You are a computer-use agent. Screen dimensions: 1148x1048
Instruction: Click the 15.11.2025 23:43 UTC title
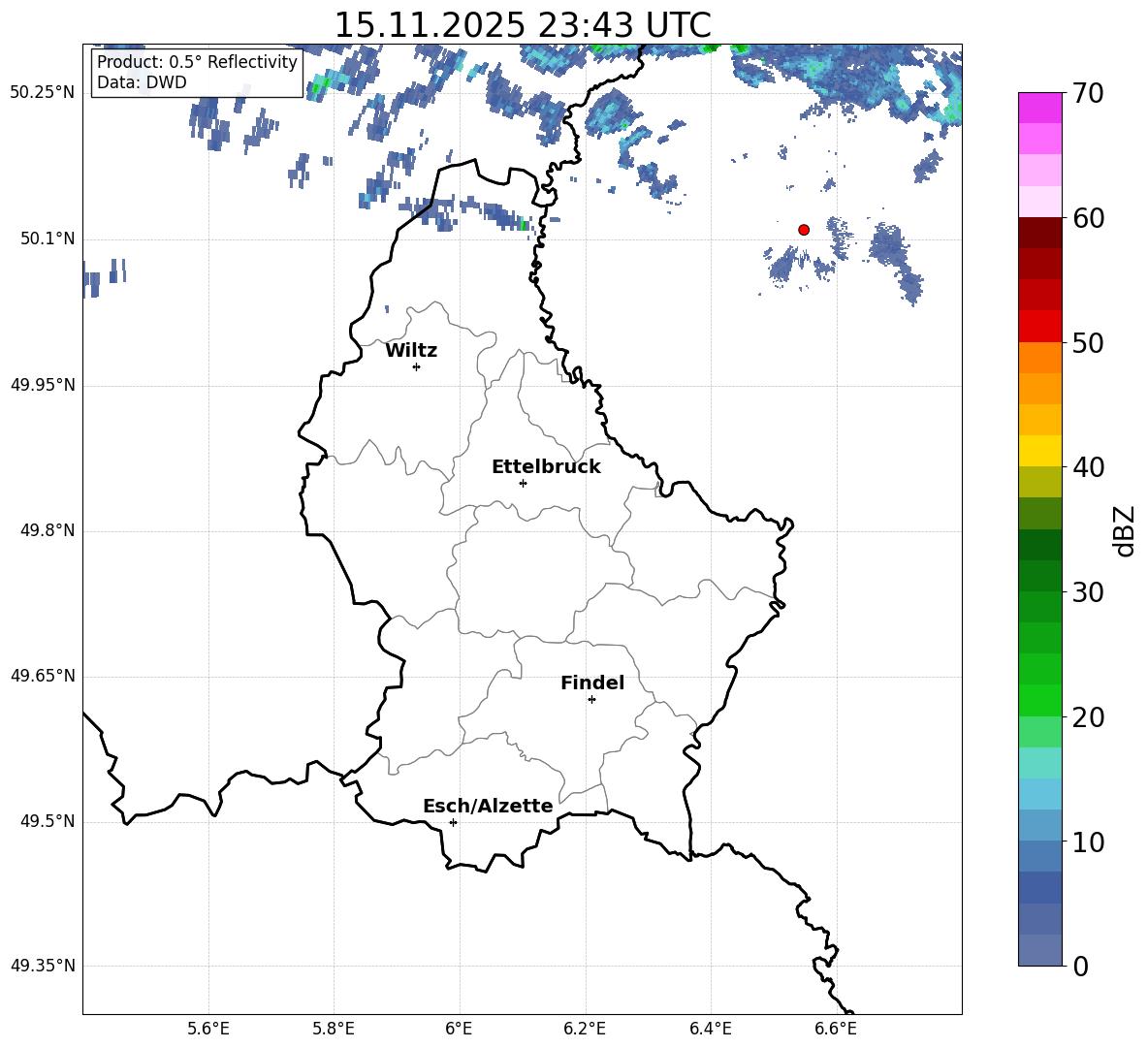click(523, 25)
